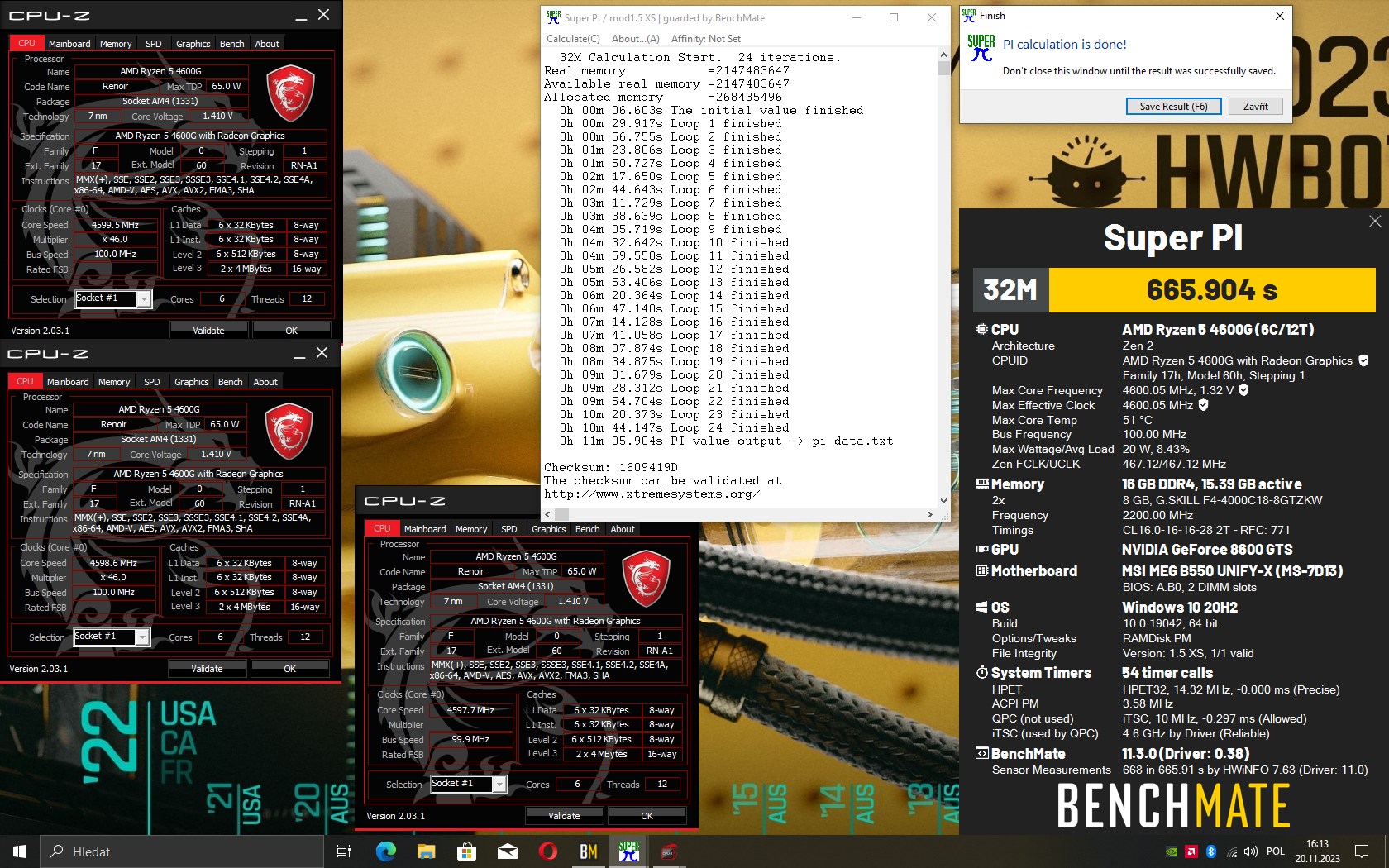Screen dimensions: 1389x868
Task: Switch to About tab in top CPU-Z
Action: click(x=267, y=44)
